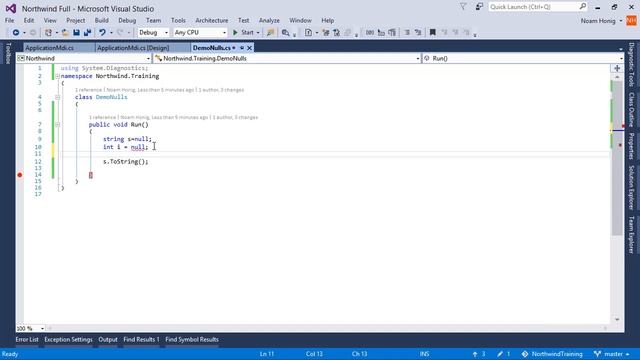
Task: Open the Edit menu
Action: click(x=29, y=20)
